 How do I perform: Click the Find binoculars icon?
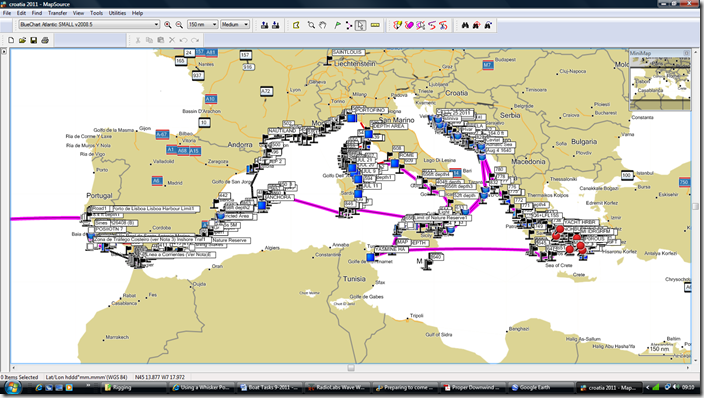(x=465, y=25)
